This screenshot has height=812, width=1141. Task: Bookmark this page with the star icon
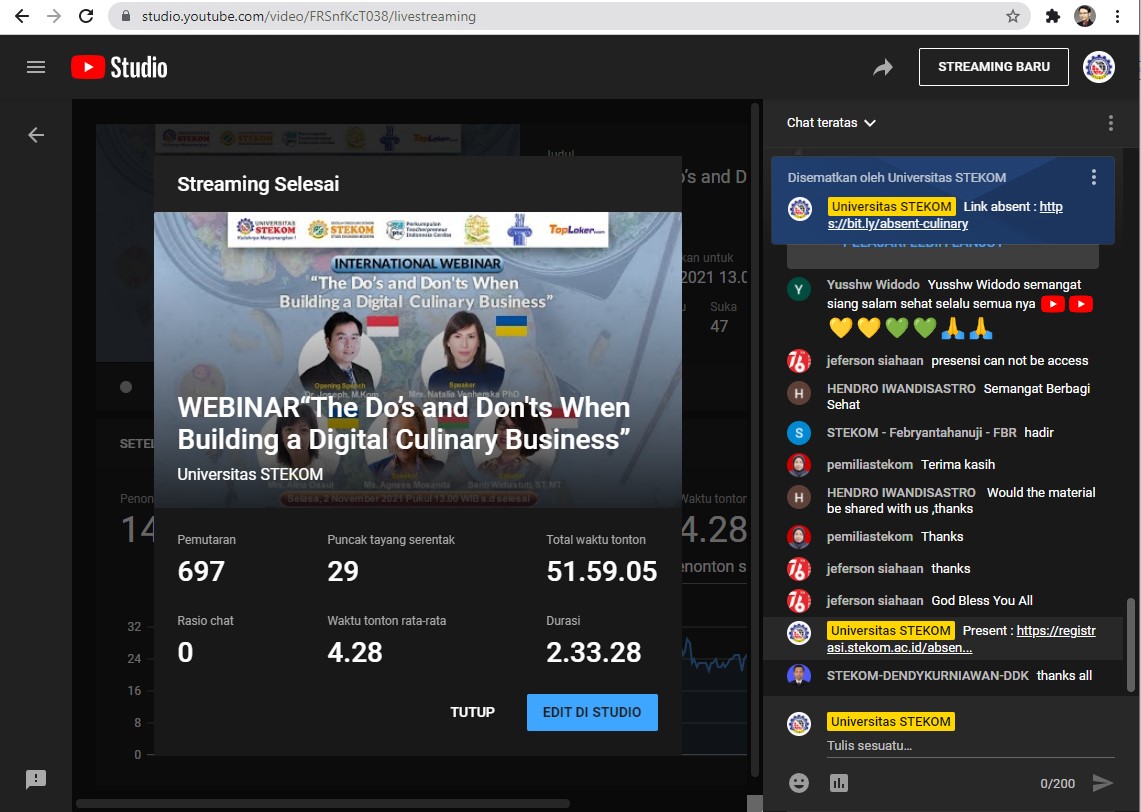(1013, 16)
